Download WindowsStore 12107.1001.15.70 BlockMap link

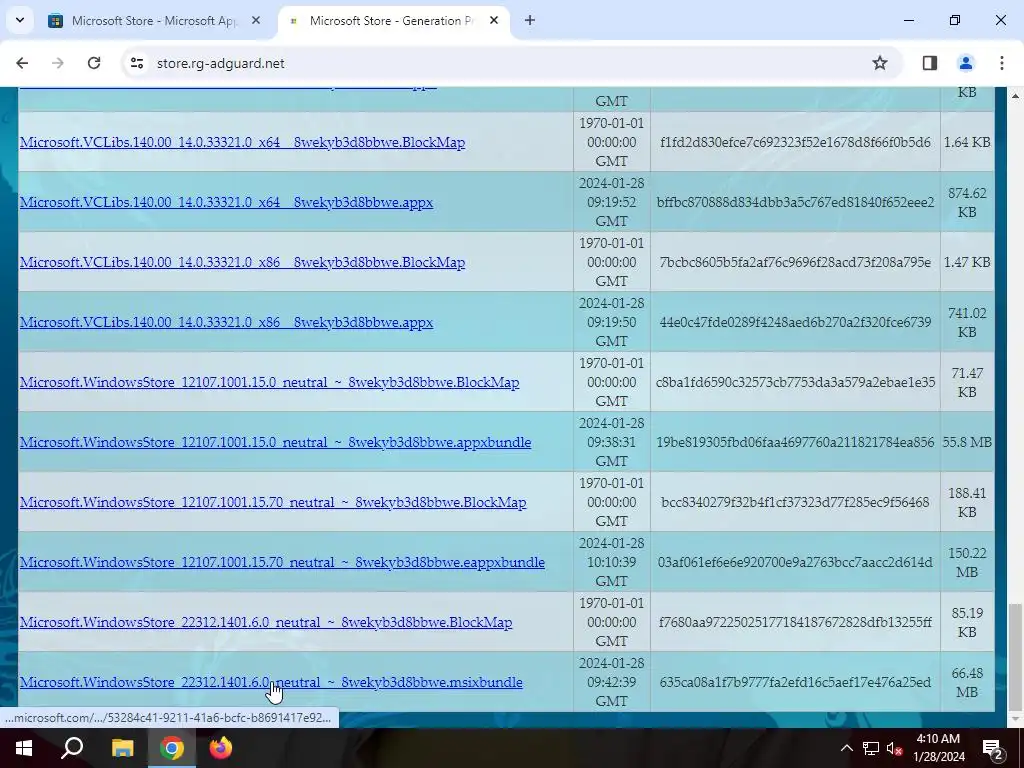point(273,503)
